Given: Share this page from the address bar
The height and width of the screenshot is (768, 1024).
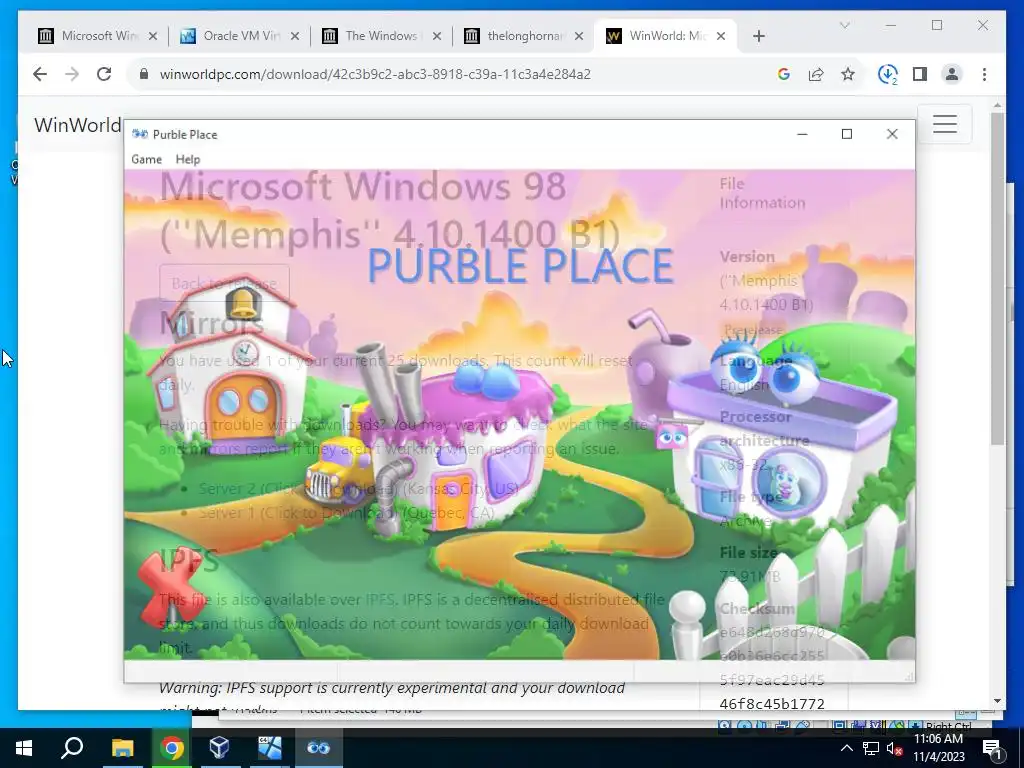Looking at the screenshot, I should (x=816, y=74).
